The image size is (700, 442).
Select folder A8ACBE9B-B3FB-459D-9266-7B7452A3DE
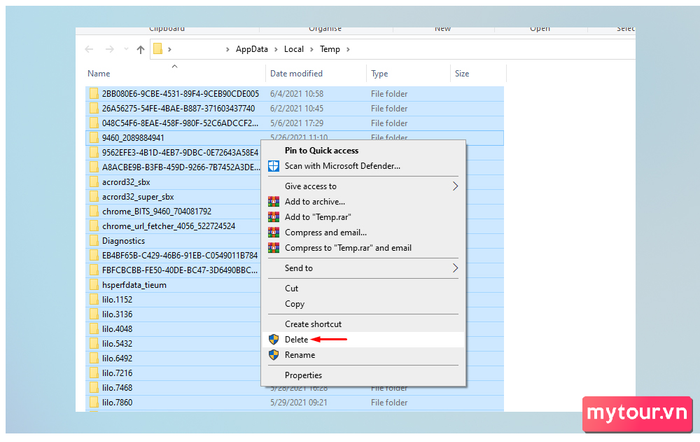(181, 167)
